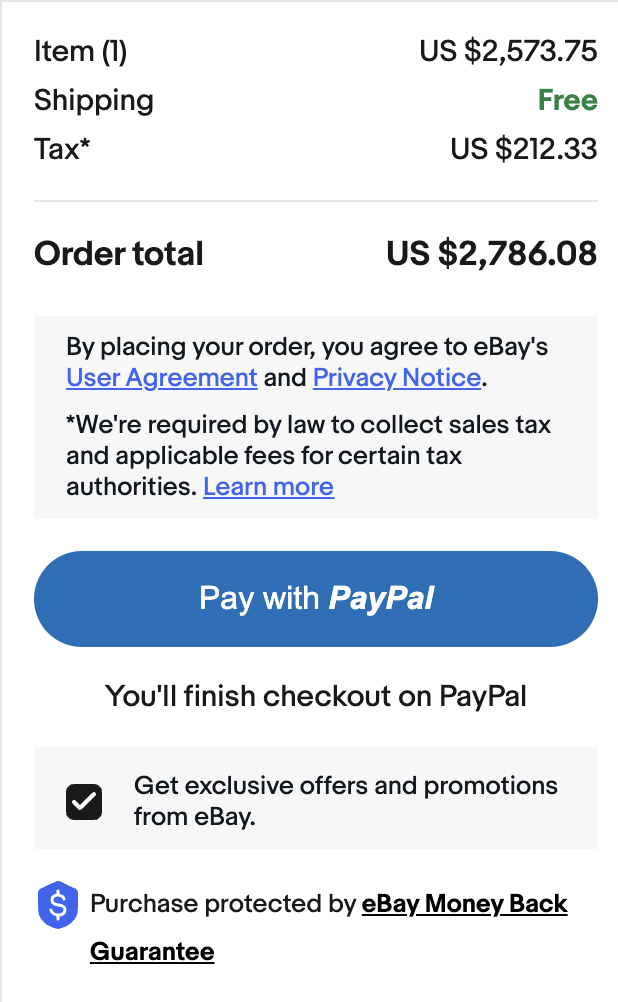This screenshot has height=1002, width=618.
Task: Select the Order total amount US $2,786.08
Action: 491,254
